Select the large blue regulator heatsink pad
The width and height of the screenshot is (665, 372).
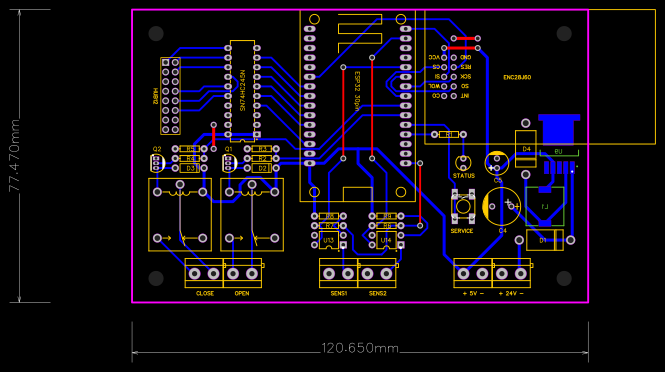559,129
